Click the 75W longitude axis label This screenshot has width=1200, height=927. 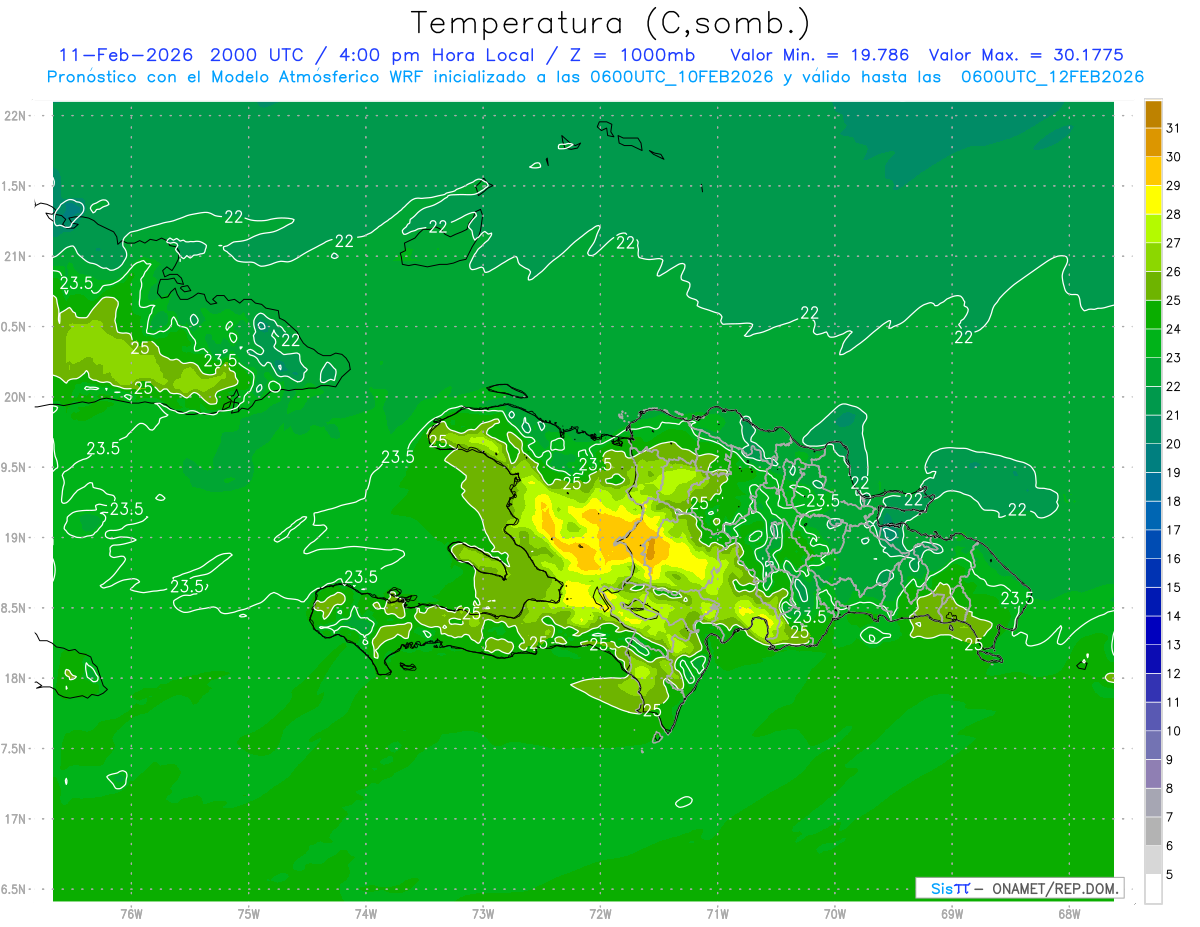point(249,914)
